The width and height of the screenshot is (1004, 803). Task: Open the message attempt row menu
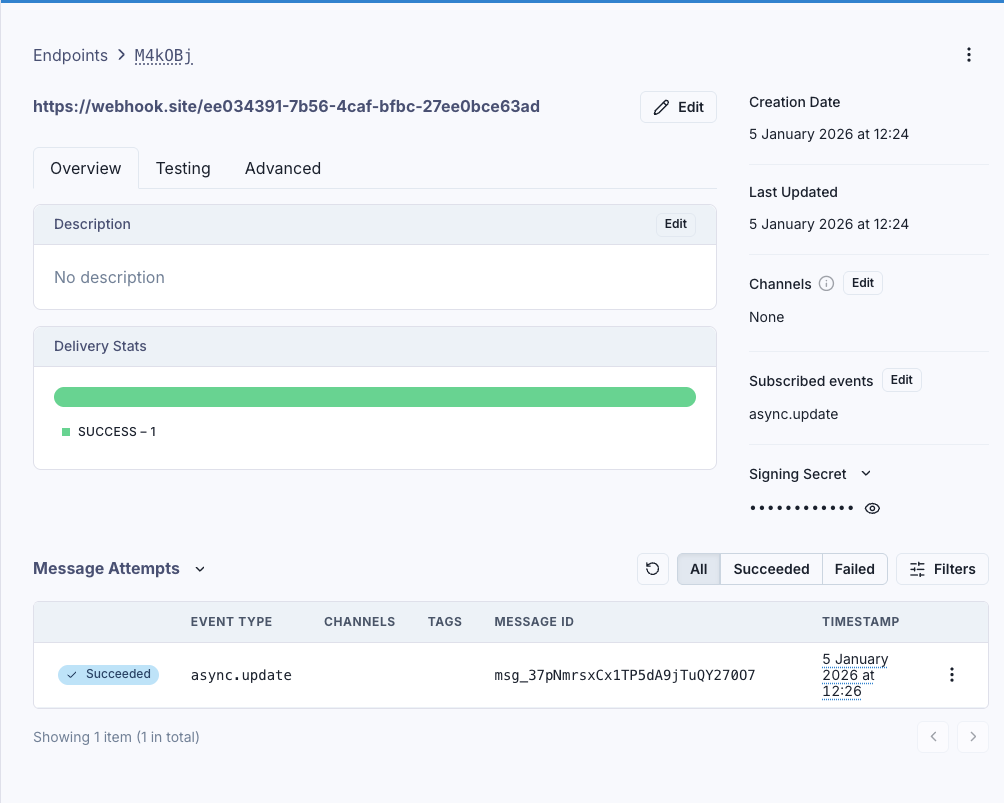[x=951, y=675]
